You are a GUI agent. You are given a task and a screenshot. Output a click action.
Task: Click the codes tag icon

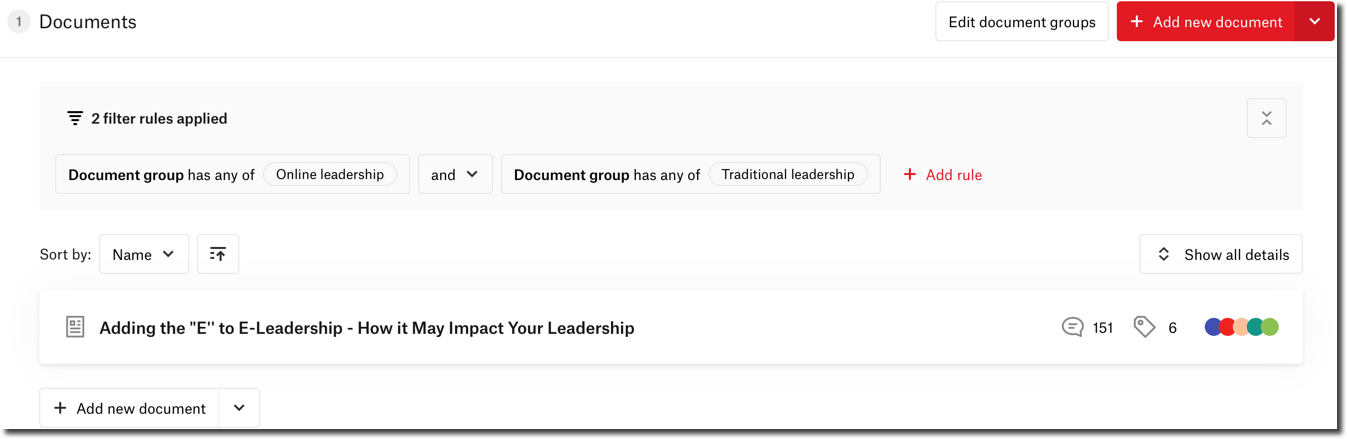click(x=1144, y=327)
